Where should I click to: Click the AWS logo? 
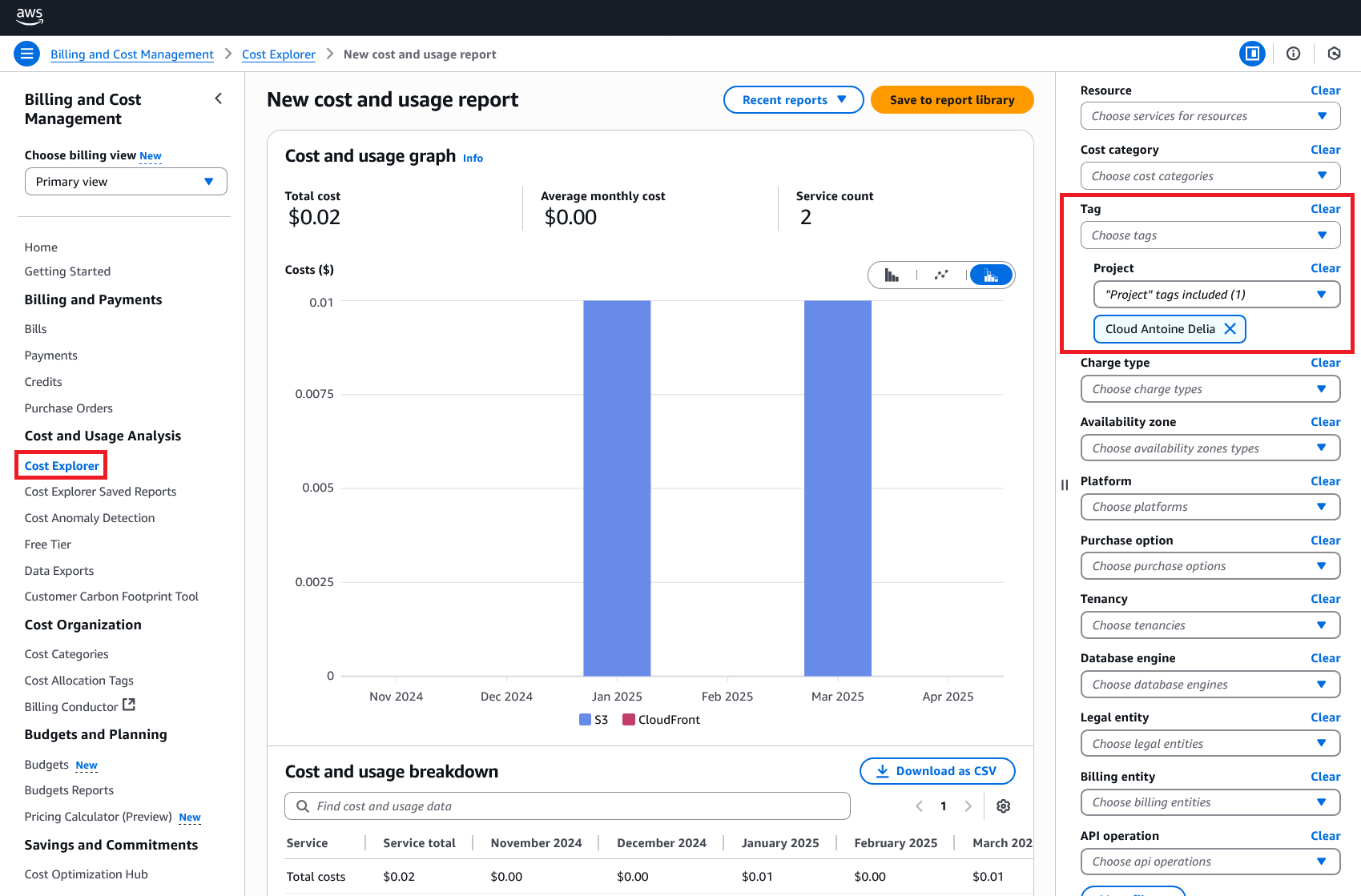[30, 16]
